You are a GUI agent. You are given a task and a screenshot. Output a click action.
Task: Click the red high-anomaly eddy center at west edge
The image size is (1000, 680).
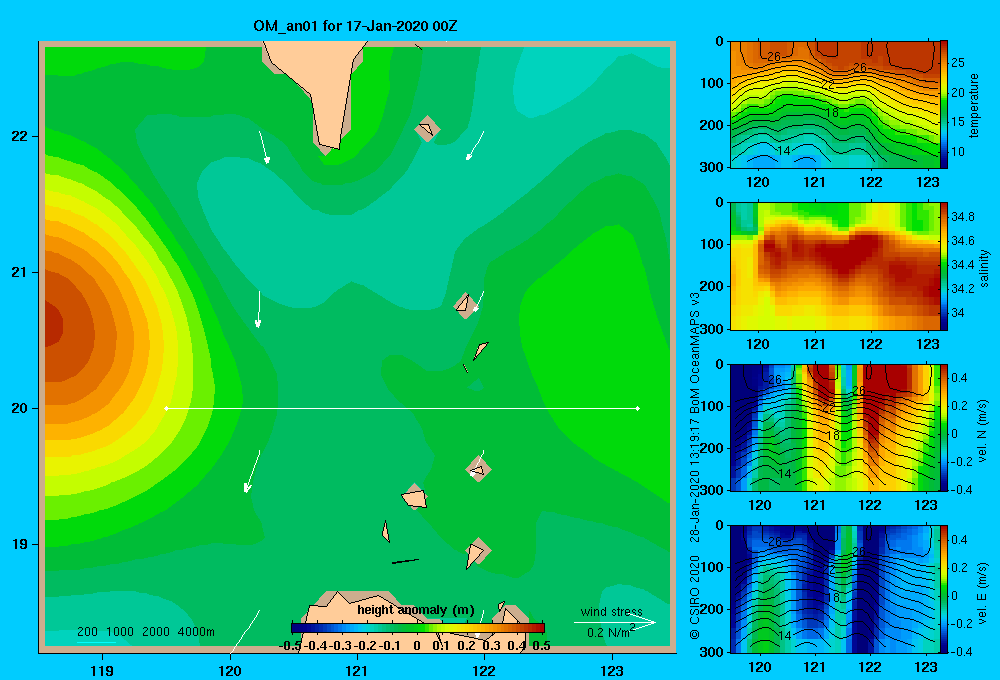(52, 325)
